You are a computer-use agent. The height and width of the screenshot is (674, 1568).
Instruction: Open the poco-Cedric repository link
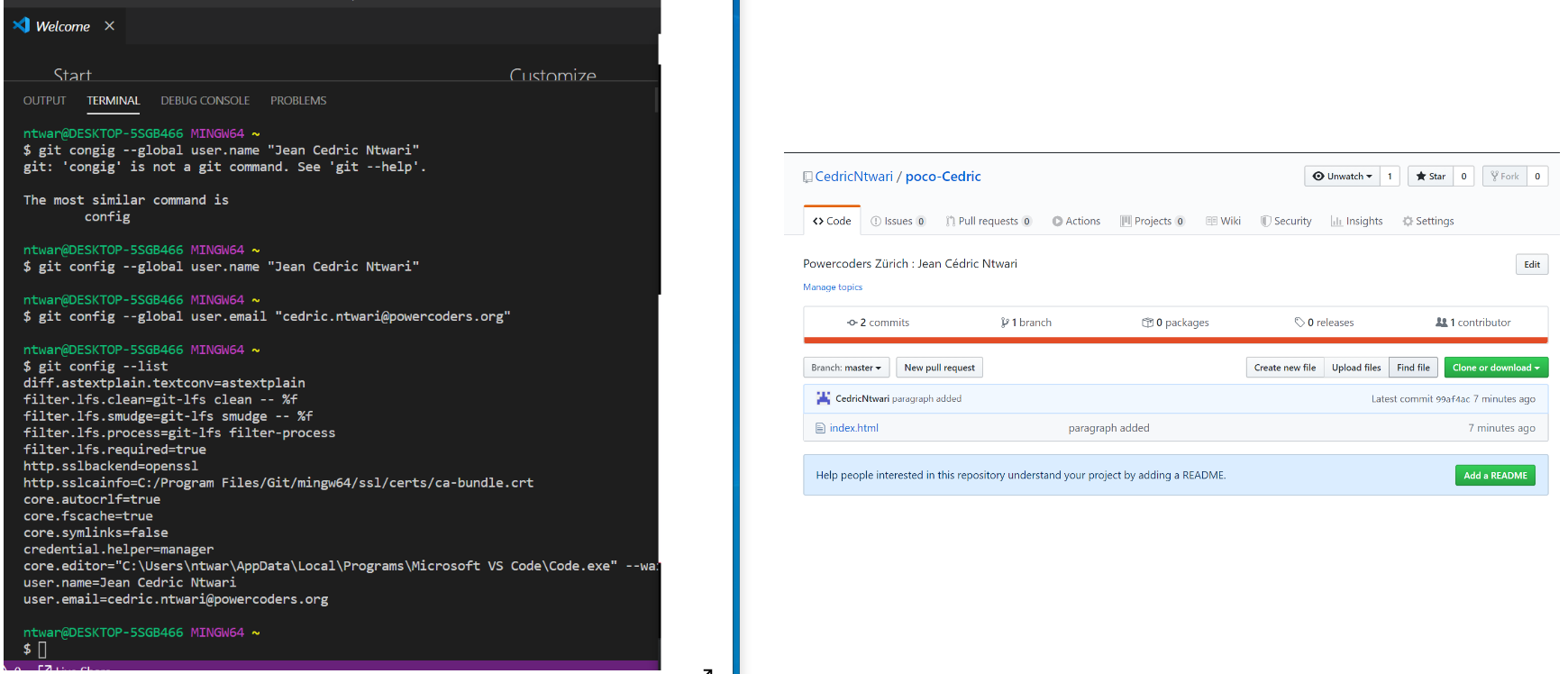(x=943, y=177)
